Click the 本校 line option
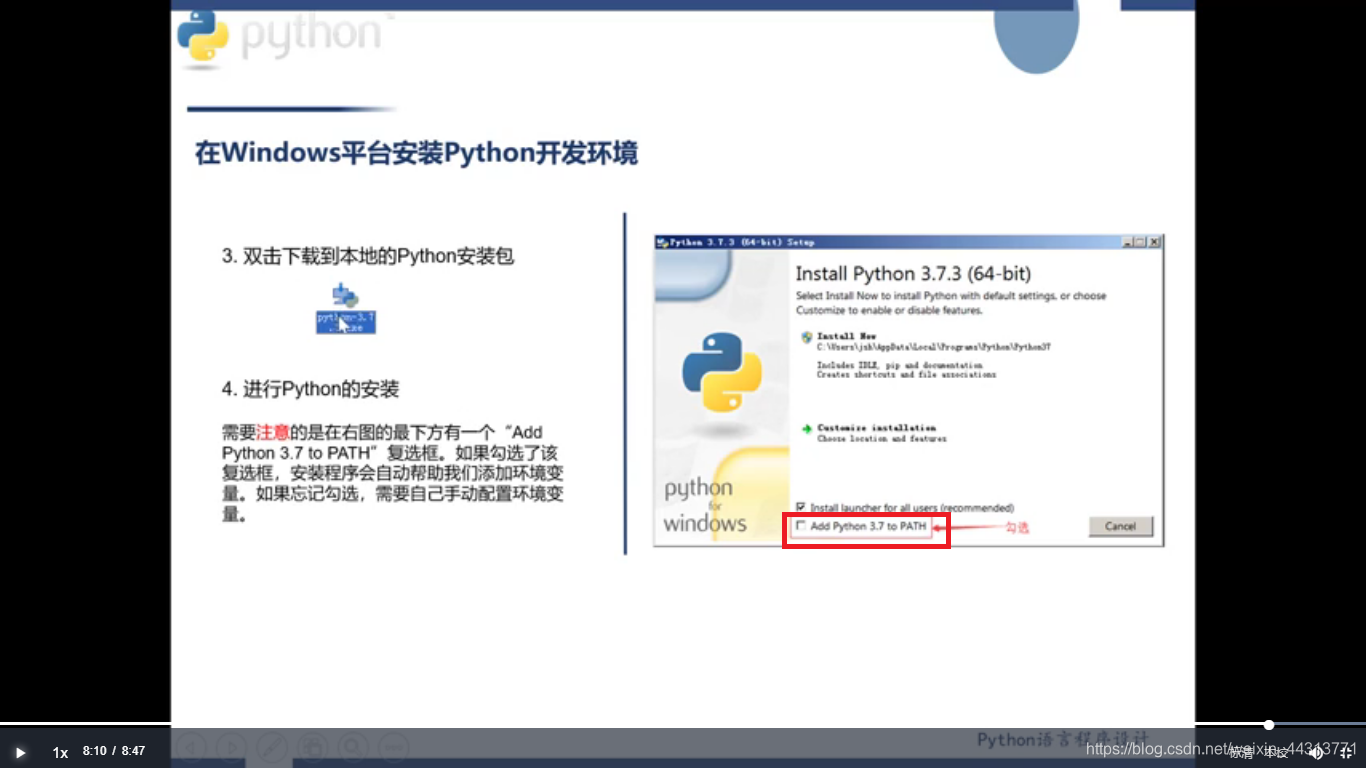The width and height of the screenshot is (1366, 768). point(1277,752)
